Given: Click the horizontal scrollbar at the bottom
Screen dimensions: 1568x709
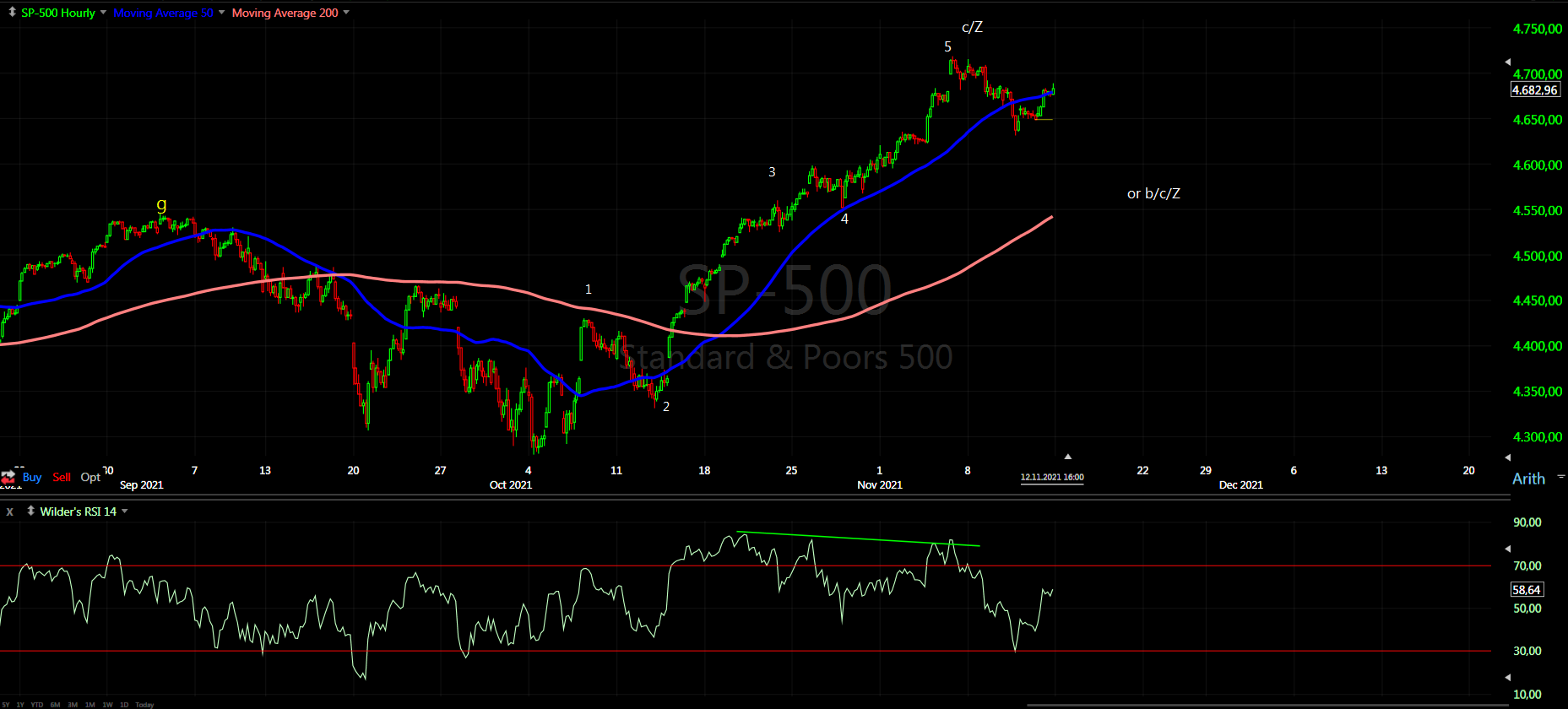Looking at the screenshot, I should (x=1267, y=705).
